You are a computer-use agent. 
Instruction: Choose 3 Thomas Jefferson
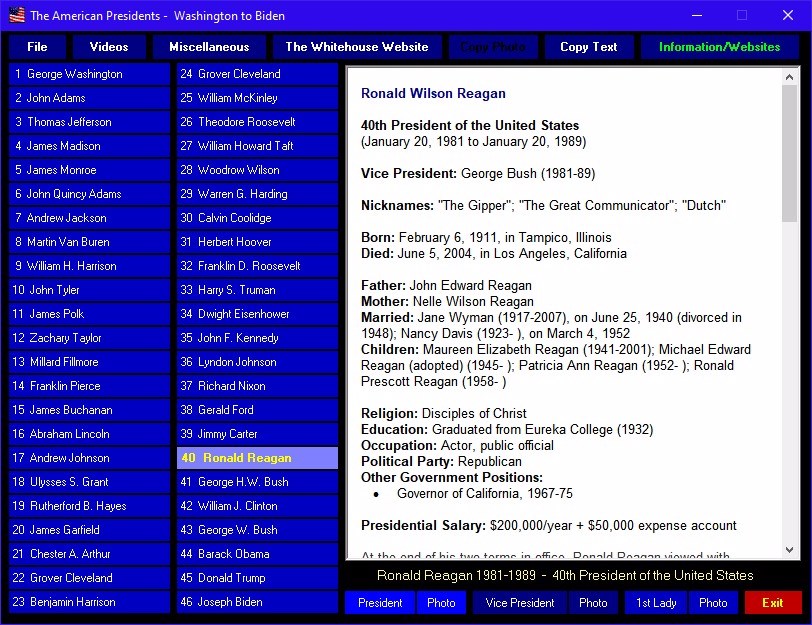pyautogui.click(x=90, y=122)
